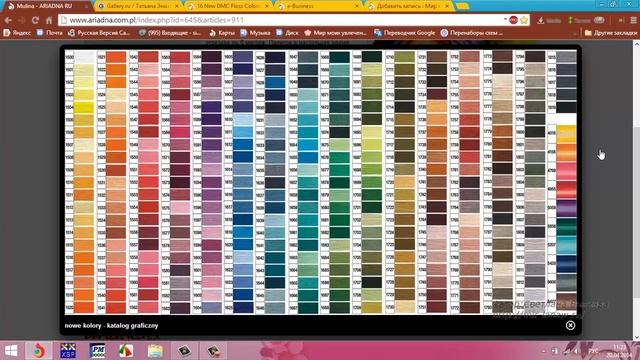Open a new tab button
The height and width of the screenshot is (360, 640).
coord(462,6)
